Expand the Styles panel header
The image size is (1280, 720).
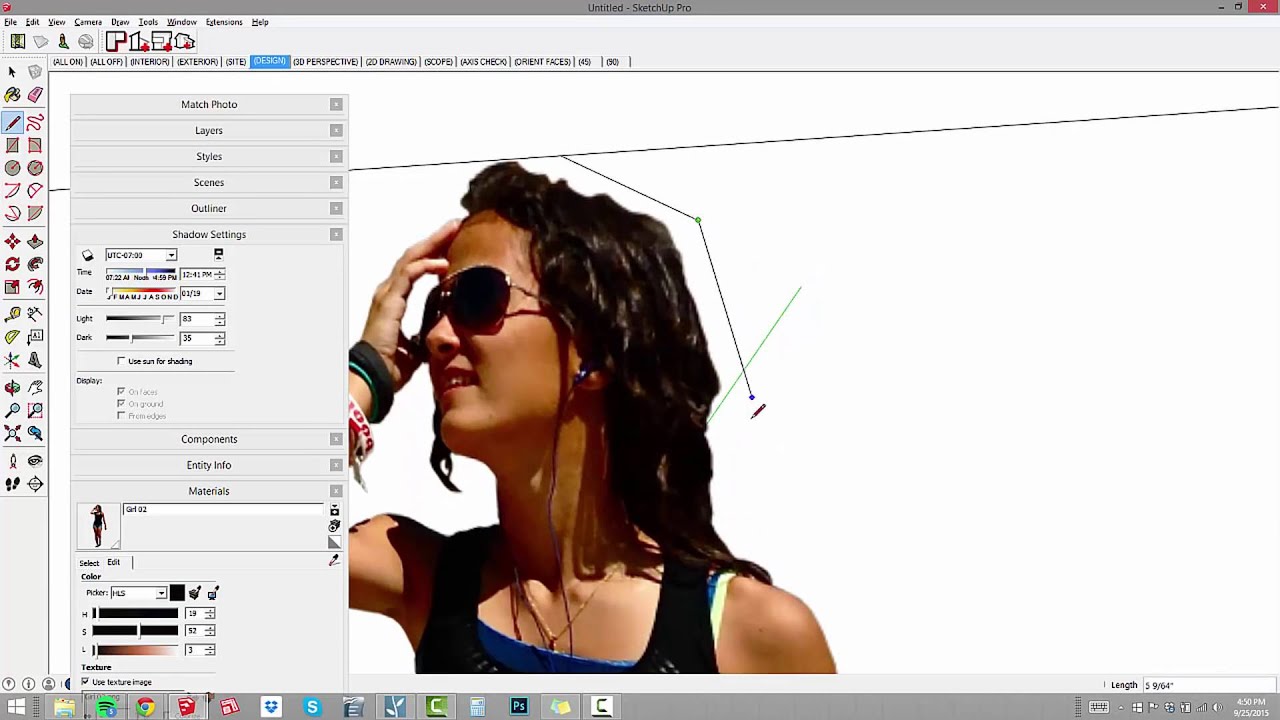coord(209,156)
